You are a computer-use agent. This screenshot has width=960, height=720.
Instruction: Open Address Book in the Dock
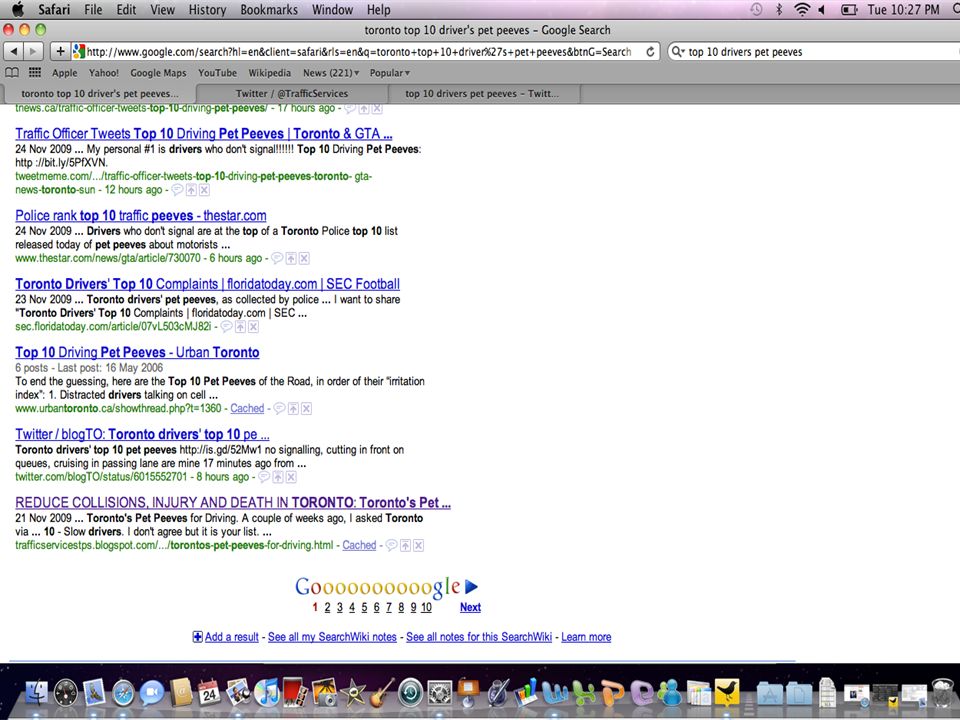pyautogui.click(x=181, y=693)
